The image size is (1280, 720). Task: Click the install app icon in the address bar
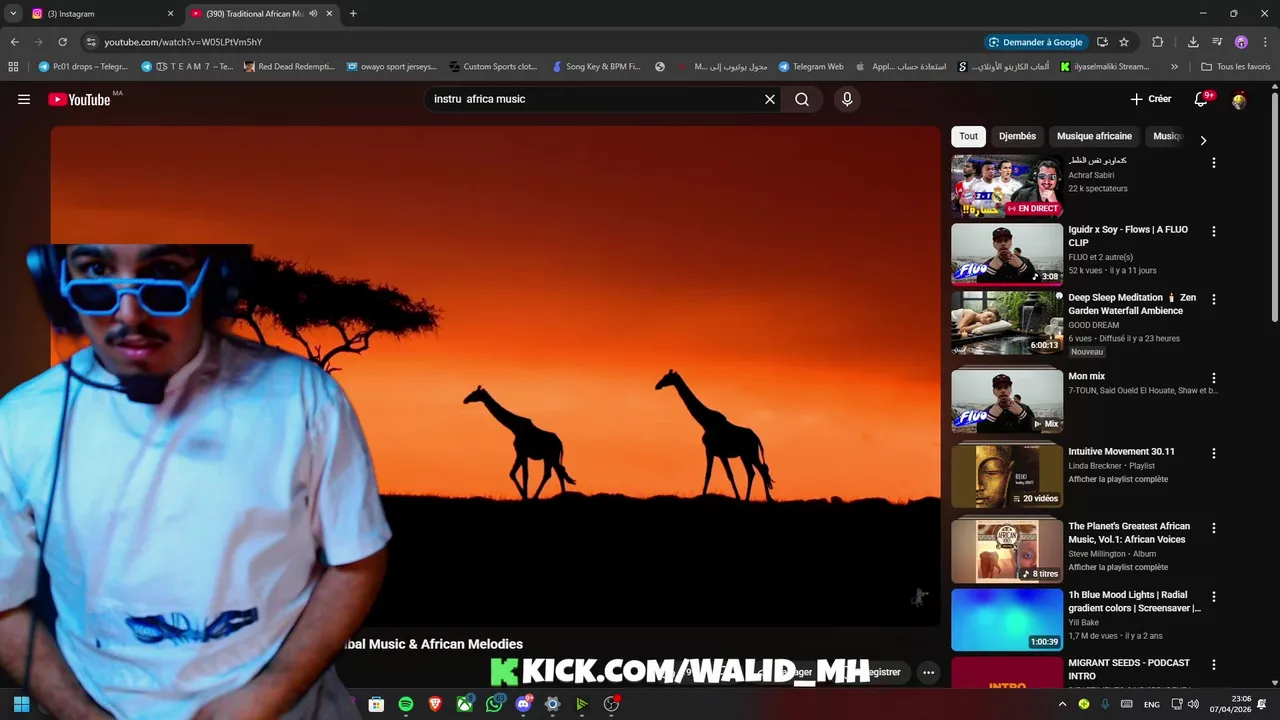1102,42
